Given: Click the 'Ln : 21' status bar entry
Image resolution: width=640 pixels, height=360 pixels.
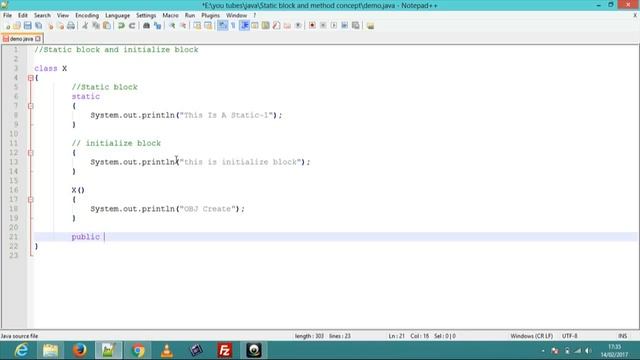Looking at the screenshot, I should [396, 336].
